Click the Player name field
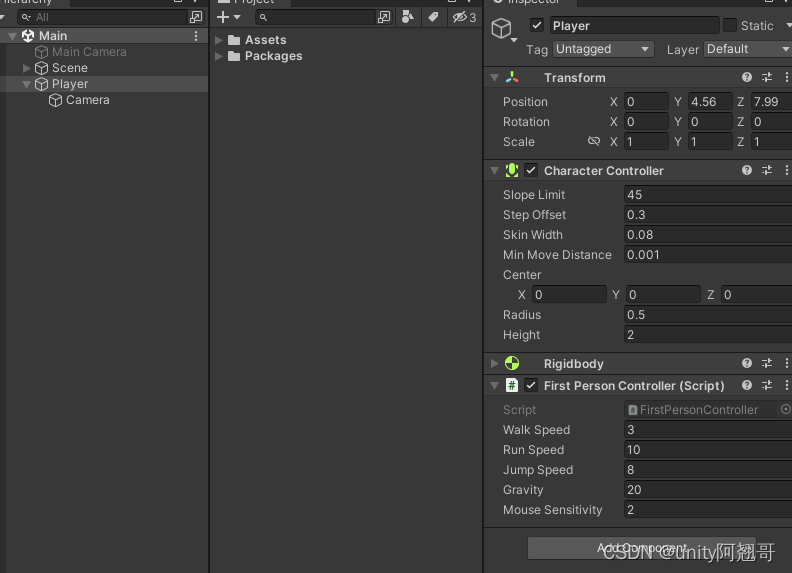The image size is (792, 573). 634,25
